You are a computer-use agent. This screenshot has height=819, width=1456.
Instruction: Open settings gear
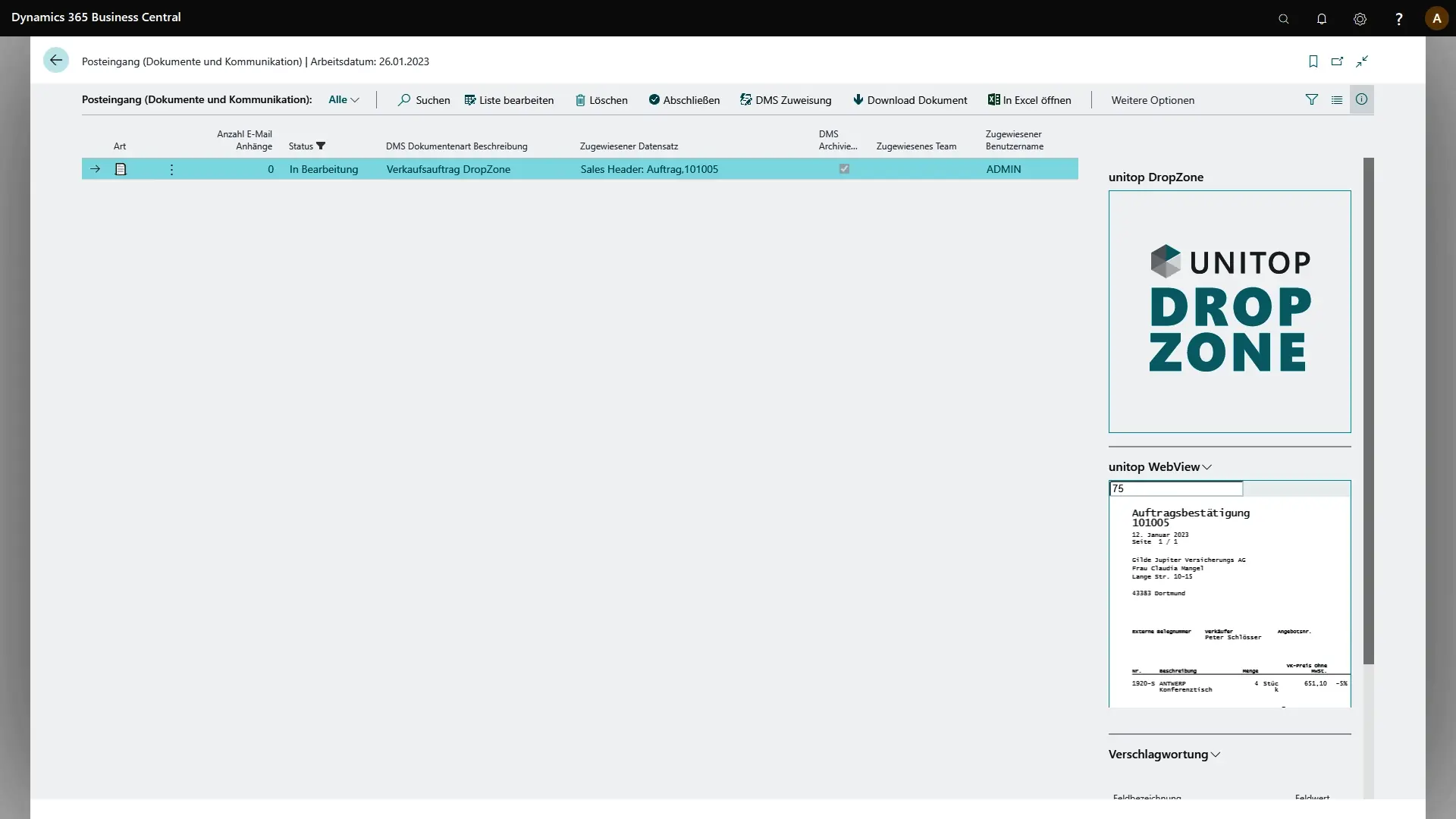click(x=1360, y=19)
